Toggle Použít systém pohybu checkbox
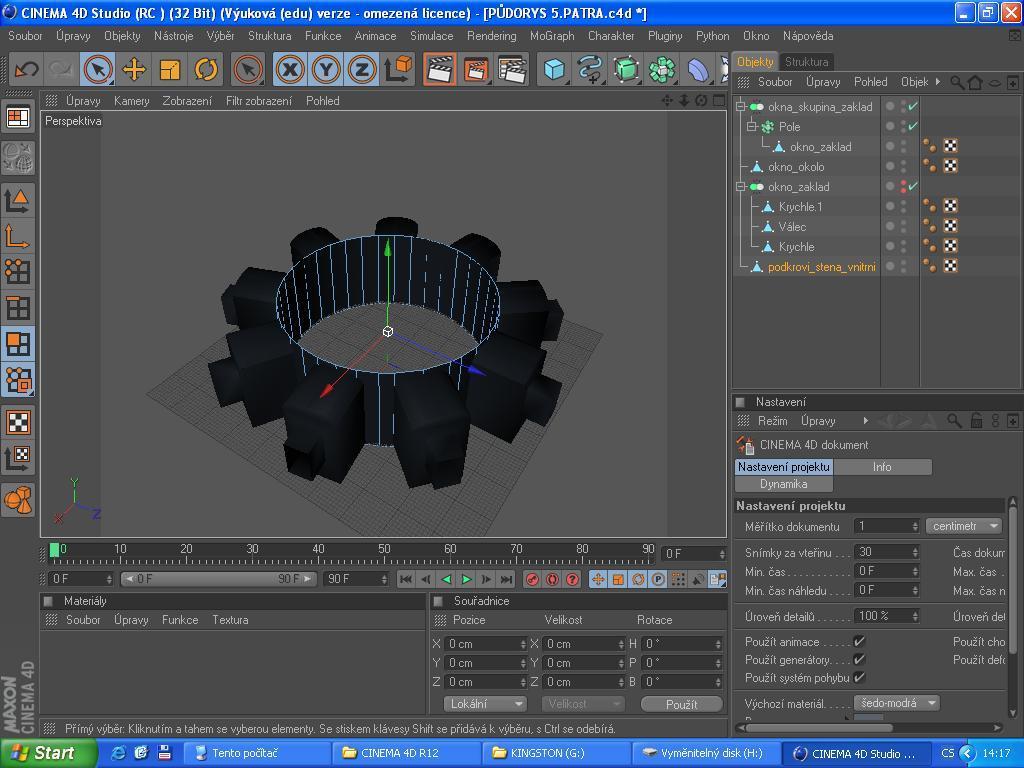The width and height of the screenshot is (1024, 768). [x=859, y=677]
